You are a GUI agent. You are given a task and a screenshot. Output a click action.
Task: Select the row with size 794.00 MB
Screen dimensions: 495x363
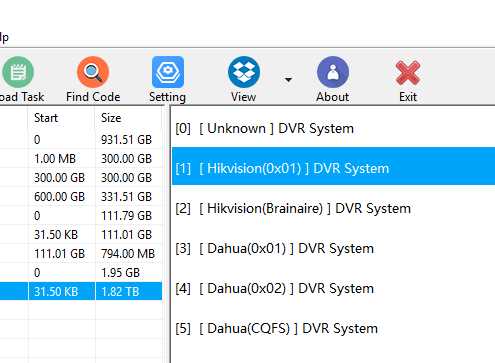click(81, 253)
